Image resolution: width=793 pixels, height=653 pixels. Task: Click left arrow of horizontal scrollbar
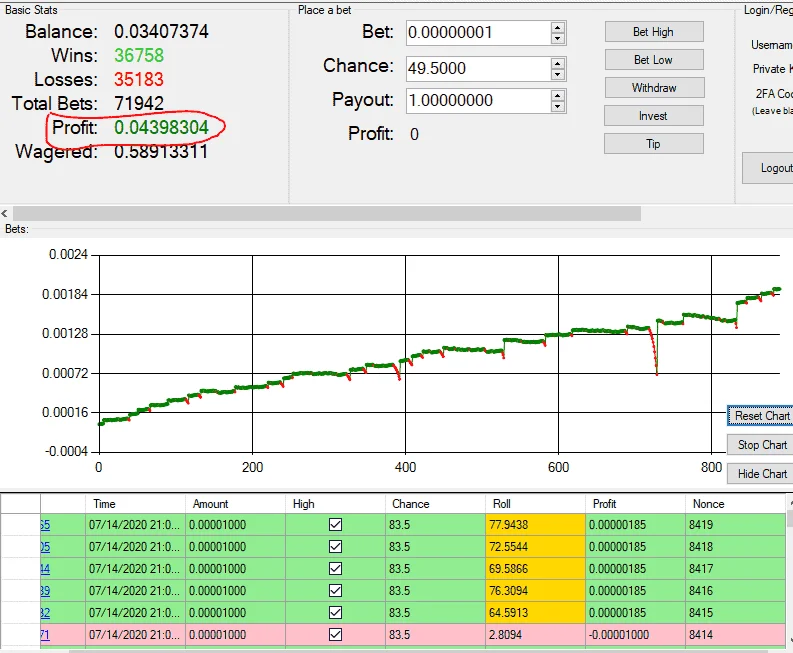tap(5, 213)
